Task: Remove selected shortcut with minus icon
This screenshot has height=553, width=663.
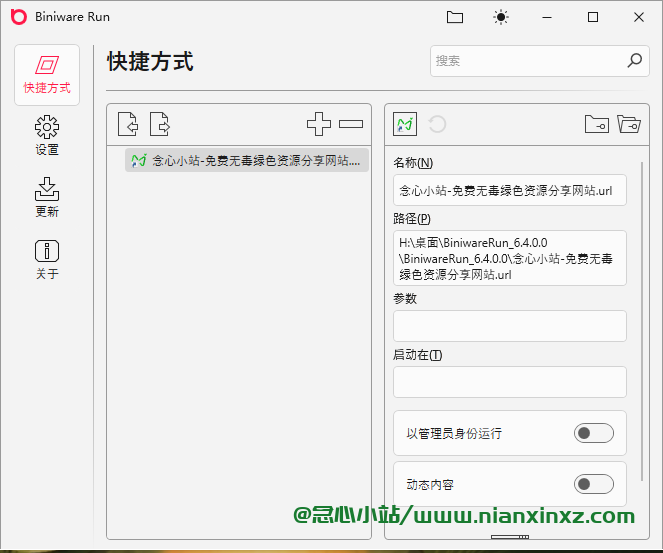Action: point(351,124)
